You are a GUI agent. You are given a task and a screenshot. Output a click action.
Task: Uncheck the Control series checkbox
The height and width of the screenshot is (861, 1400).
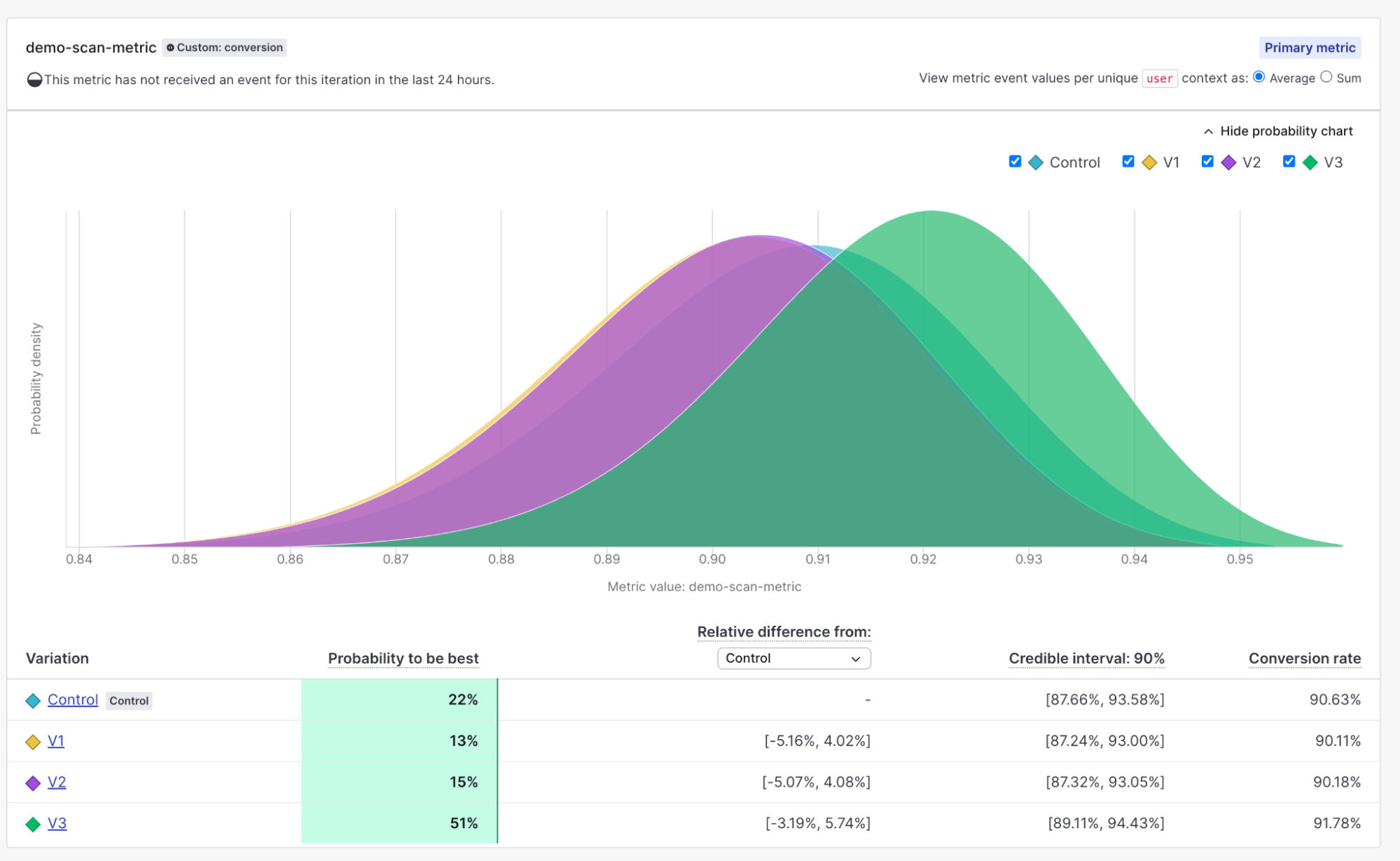coord(1015,162)
